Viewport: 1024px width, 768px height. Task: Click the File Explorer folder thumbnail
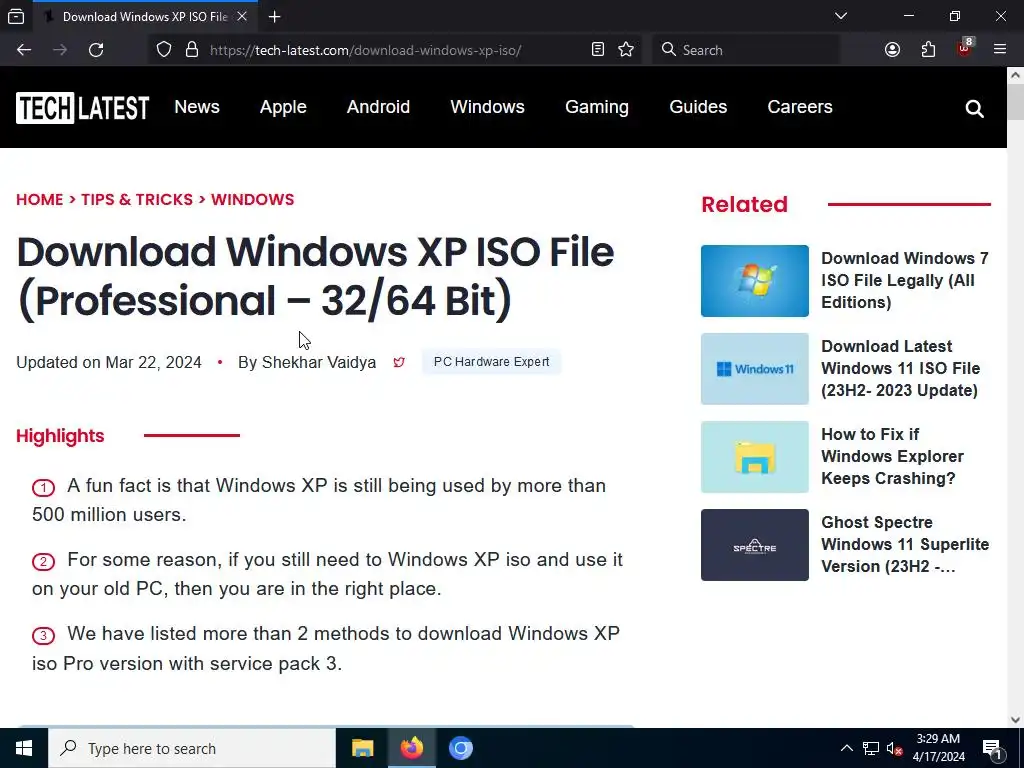pos(755,457)
